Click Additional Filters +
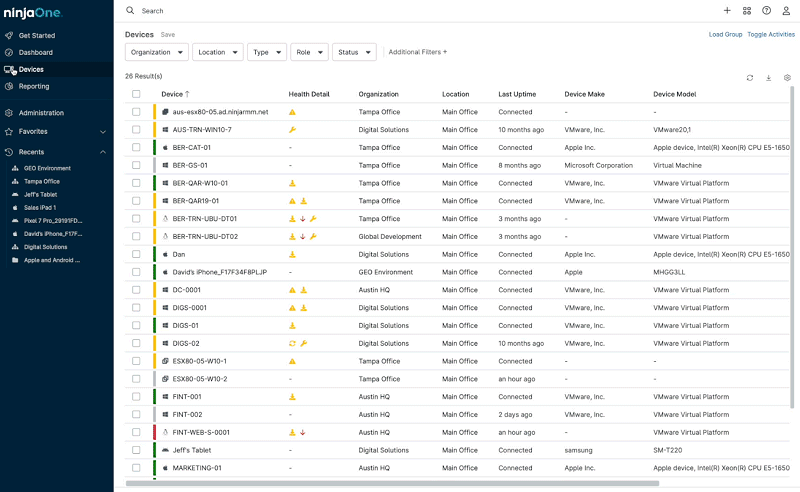The width and height of the screenshot is (800, 492). tap(418, 52)
